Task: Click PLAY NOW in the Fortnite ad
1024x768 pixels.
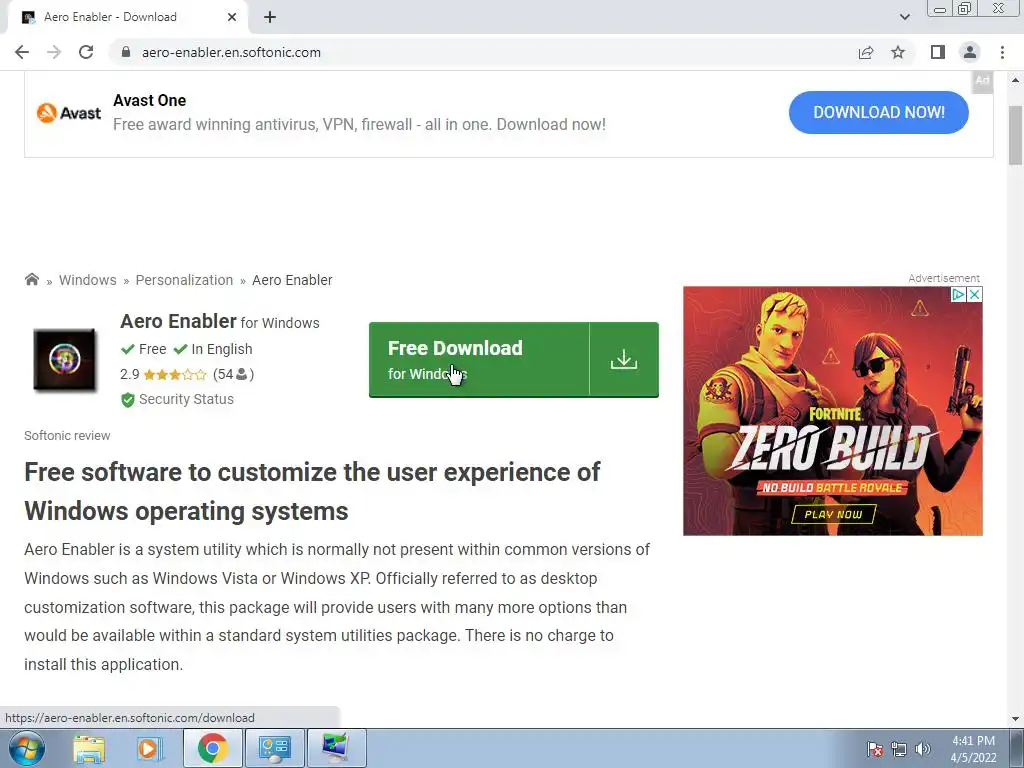Action: pos(833,514)
